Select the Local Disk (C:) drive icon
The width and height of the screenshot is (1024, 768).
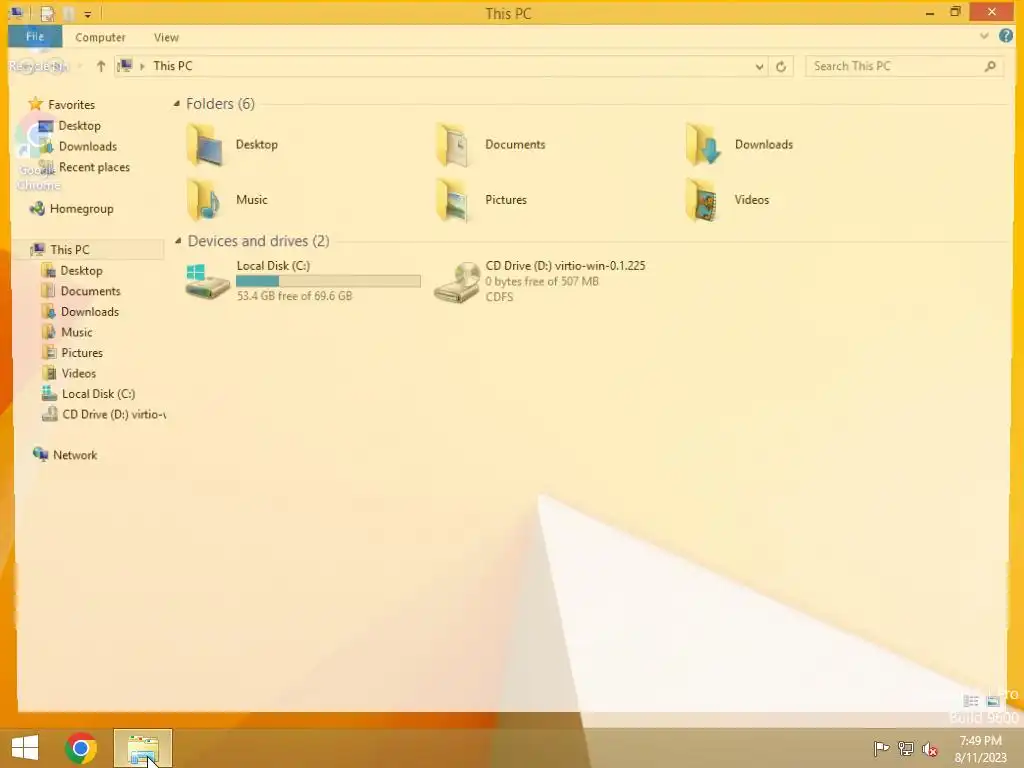pyautogui.click(x=207, y=281)
